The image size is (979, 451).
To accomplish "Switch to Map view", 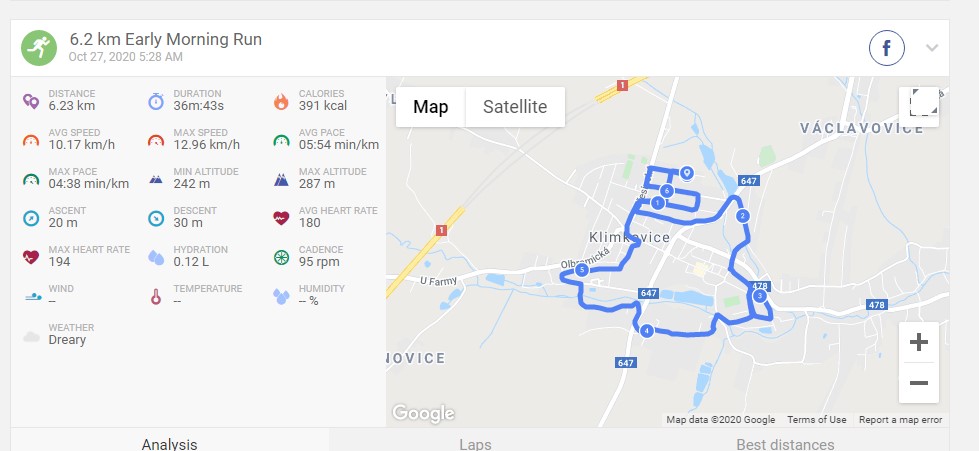I will pyautogui.click(x=431, y=107).
